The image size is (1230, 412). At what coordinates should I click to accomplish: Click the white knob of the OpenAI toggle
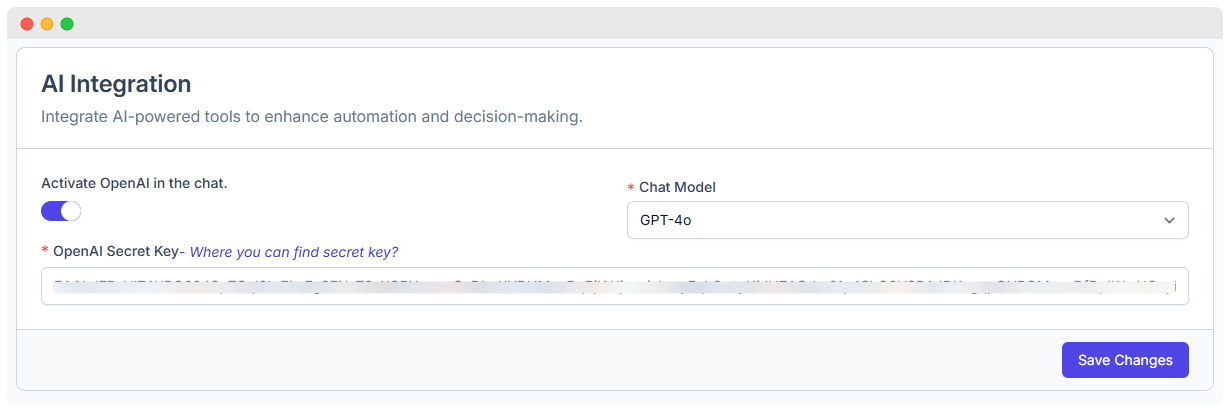(70, 211)
